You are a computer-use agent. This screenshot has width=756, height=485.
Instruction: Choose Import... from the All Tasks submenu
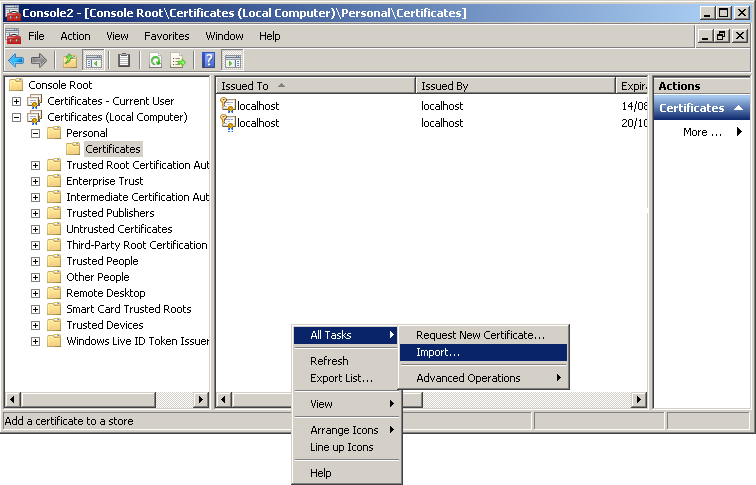(x=438, y=353)
